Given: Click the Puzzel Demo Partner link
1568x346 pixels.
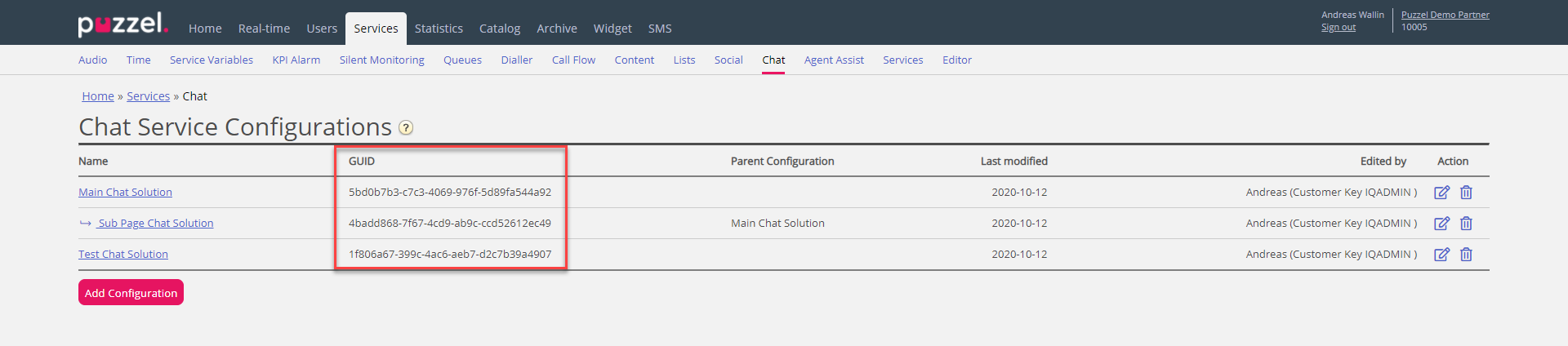Looking at the screenshot, I should [x=1445, y=15].
